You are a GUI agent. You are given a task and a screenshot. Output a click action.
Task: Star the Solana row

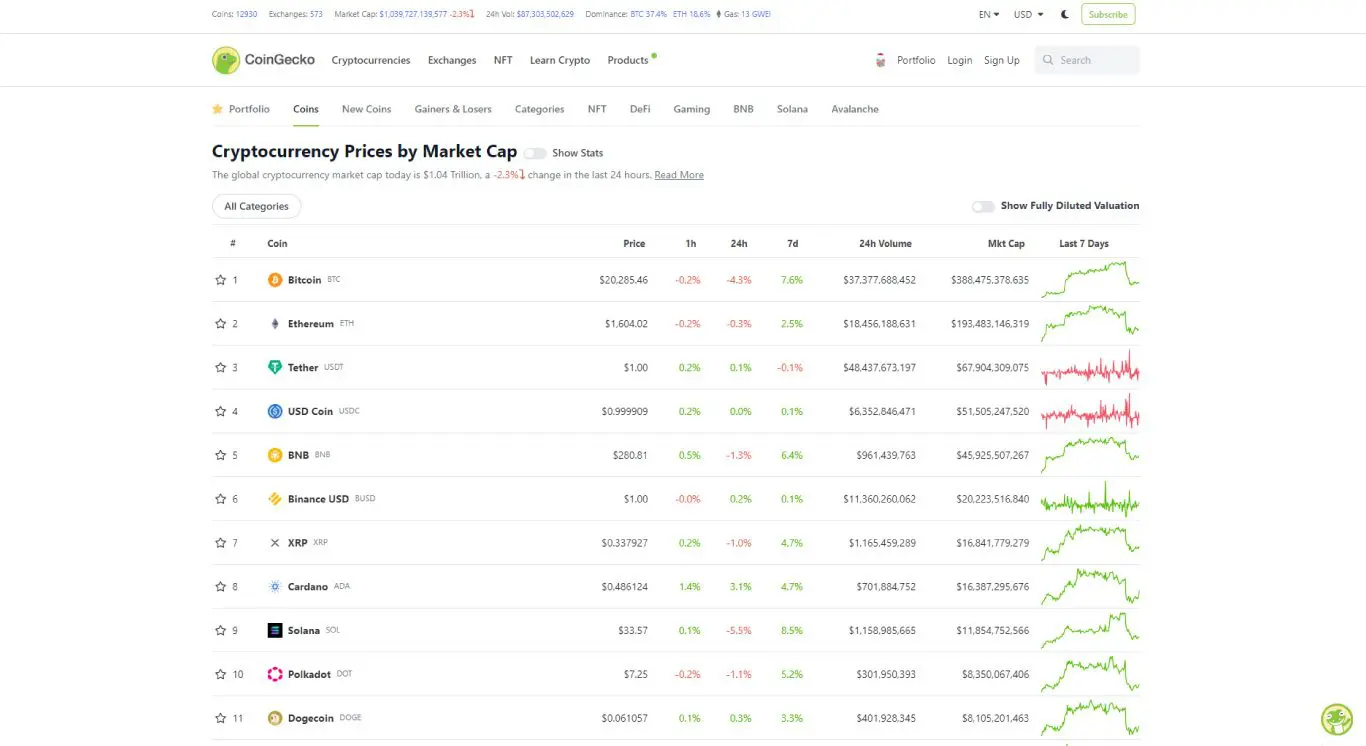point(220,630)
